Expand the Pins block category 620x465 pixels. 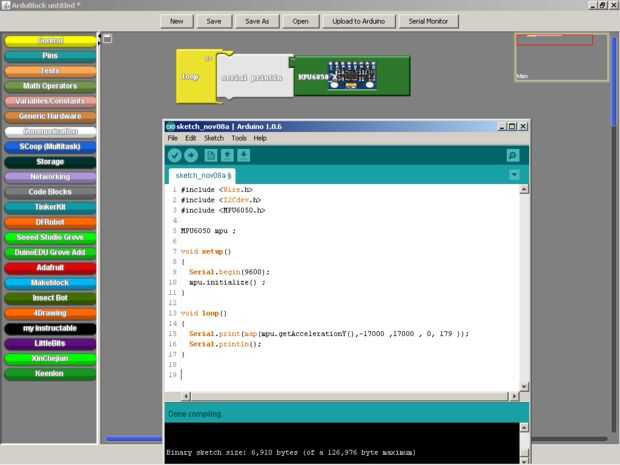[x=50, y=56]
